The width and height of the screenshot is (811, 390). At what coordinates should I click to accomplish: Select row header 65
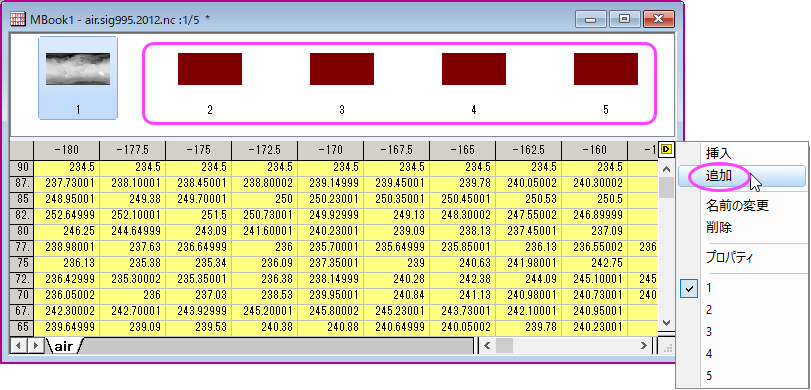click(22, 328)
